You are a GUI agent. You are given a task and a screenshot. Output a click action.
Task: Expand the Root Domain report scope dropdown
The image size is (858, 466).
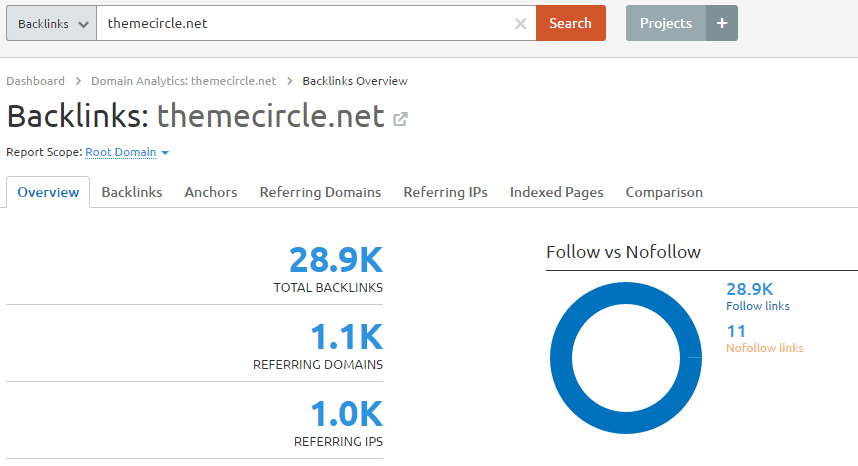tap(127, 153)
